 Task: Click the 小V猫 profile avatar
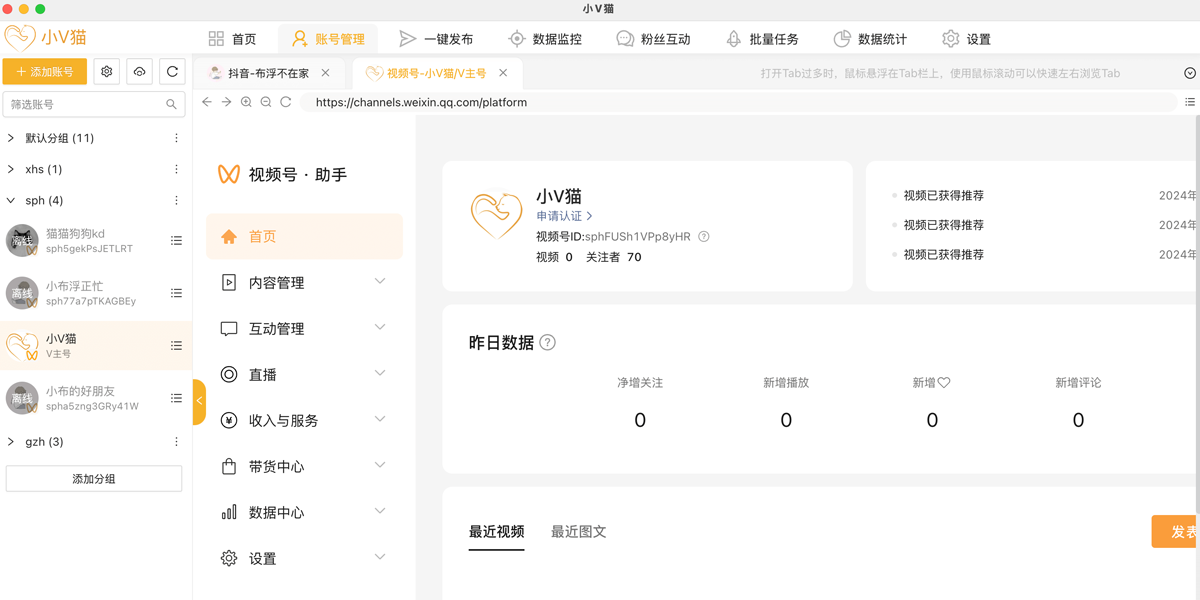tap(497, 214)
